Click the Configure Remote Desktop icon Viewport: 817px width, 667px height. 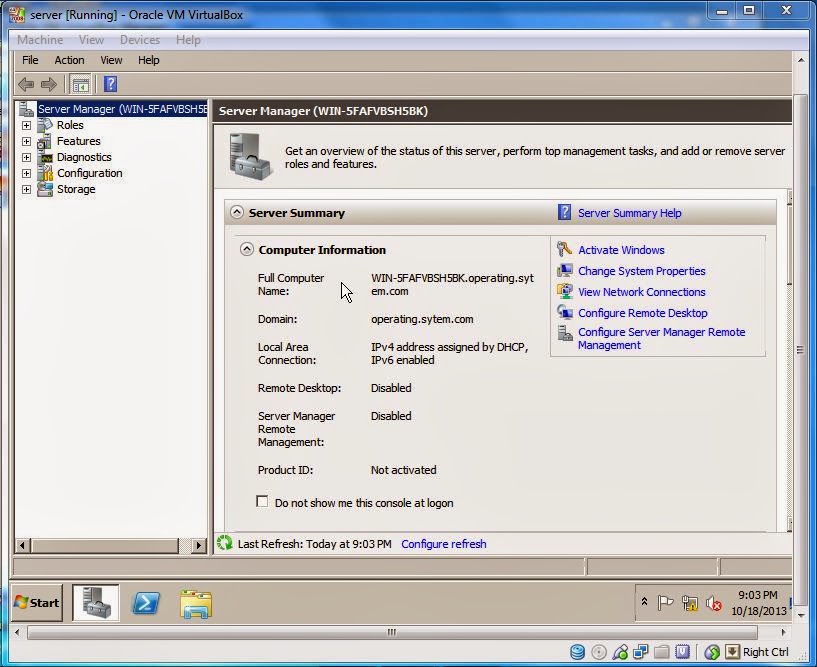tap(564, 312)
